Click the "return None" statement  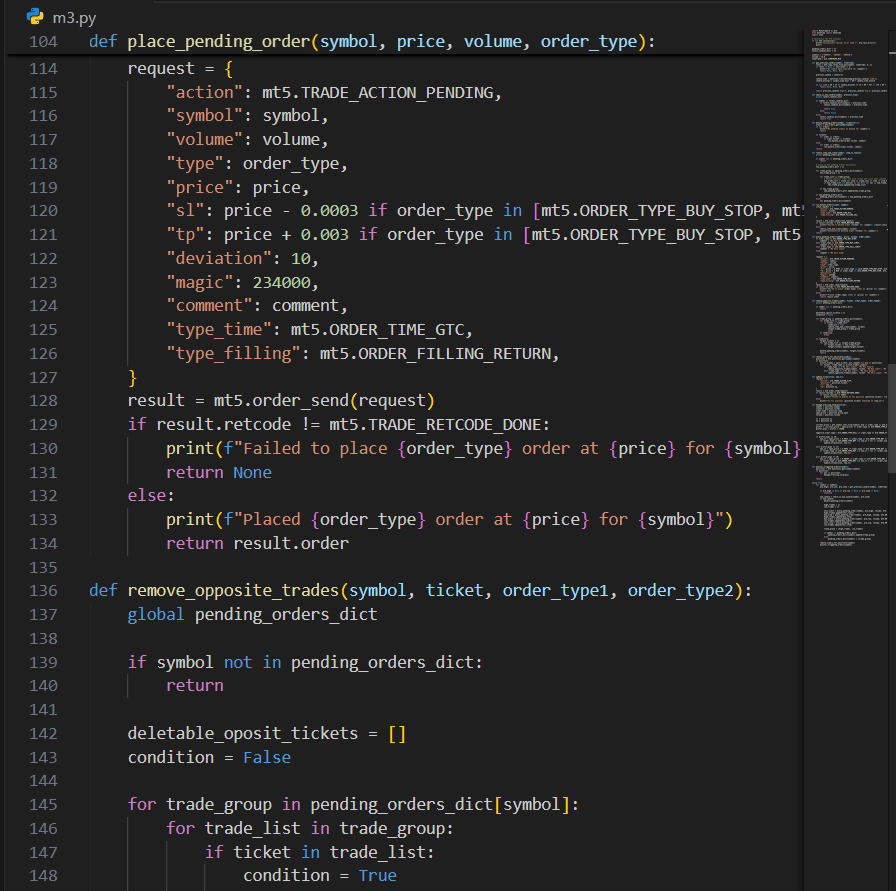click(x=218, y=472)
